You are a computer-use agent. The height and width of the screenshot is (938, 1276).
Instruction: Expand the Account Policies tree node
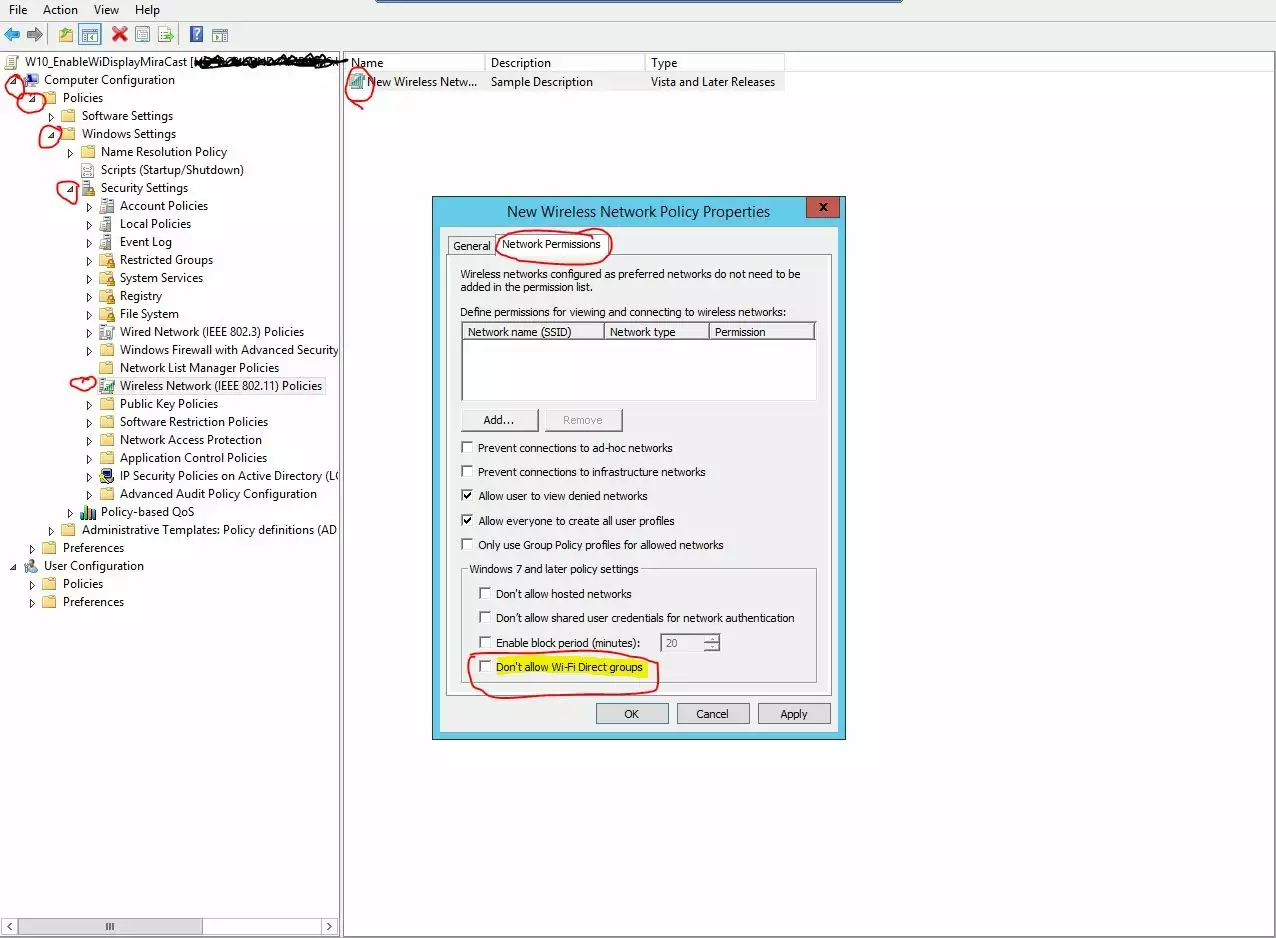pos(89,207)
